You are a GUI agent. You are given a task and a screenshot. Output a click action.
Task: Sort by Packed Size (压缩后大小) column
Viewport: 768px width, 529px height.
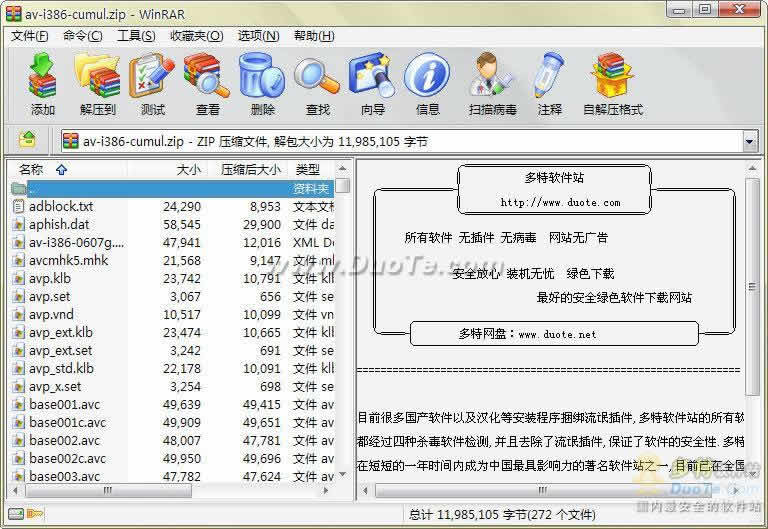(247, 169)
